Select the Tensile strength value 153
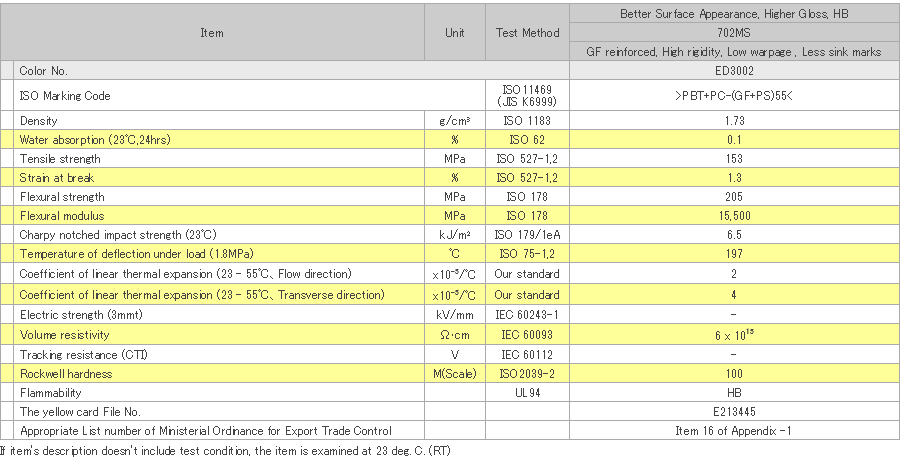 [734, 158]
